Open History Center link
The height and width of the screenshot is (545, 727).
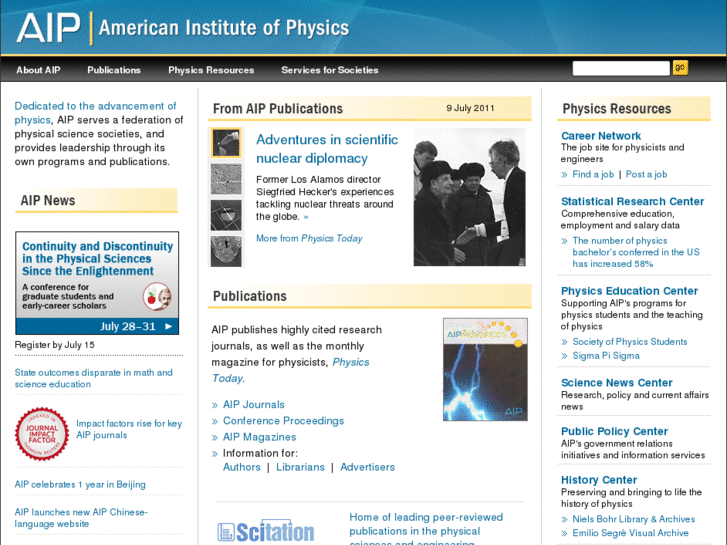coord(599,480)
